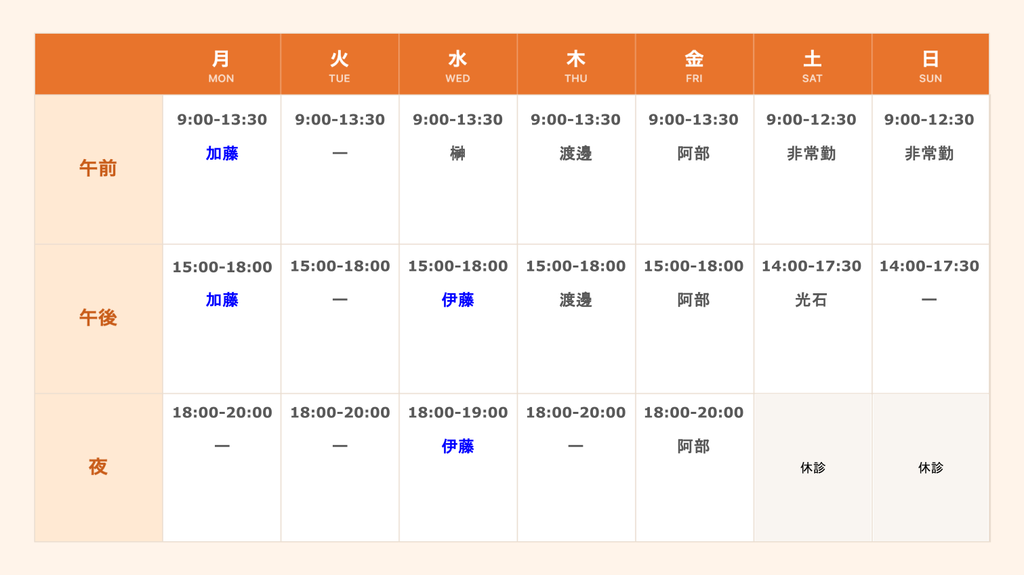Screen dimensions: 1024x575
Task: Select the 金 FRI column header
Action: point(694,65)
